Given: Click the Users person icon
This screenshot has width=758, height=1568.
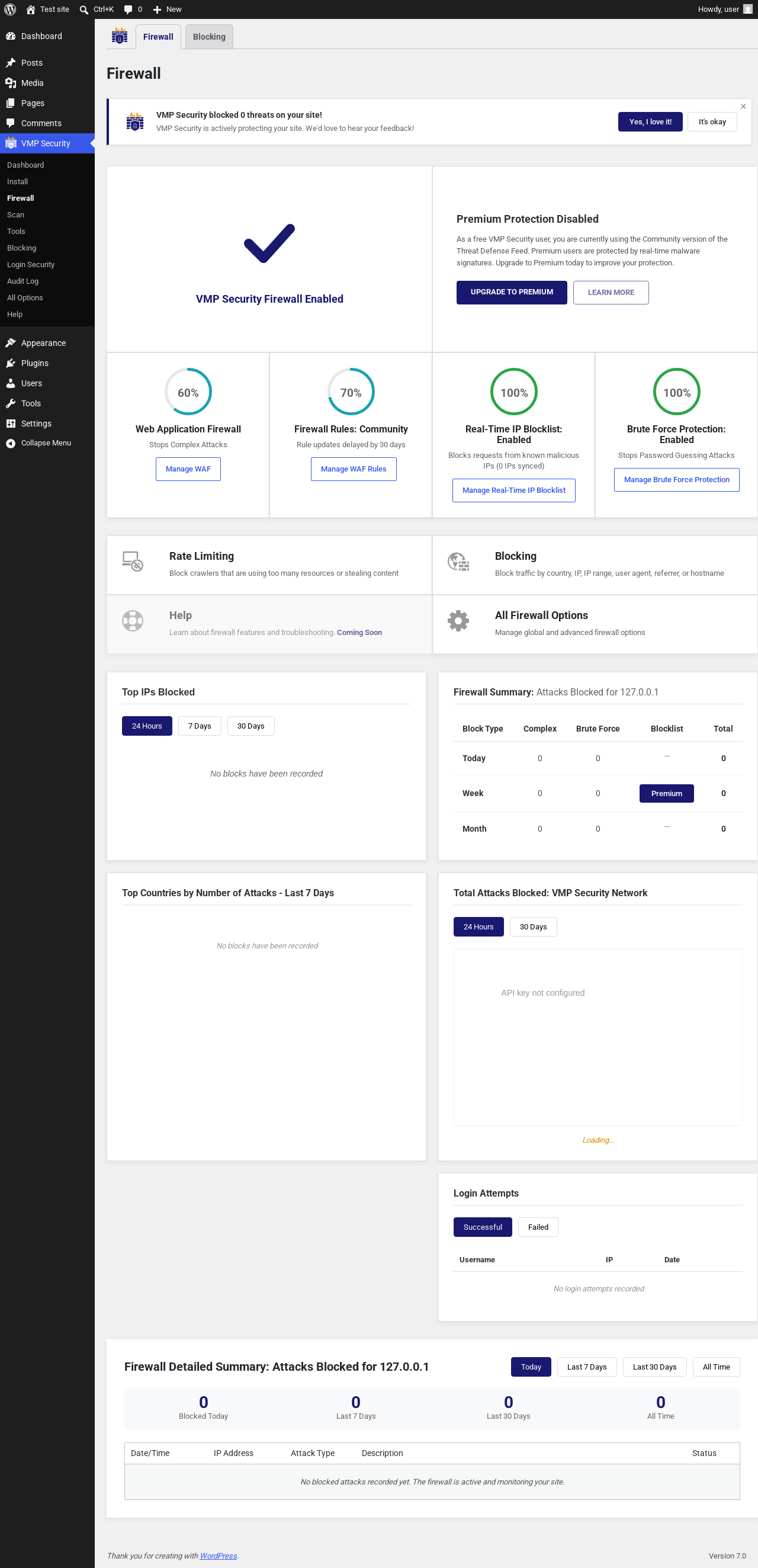Looking at the screenshot, I should point(10,383).
